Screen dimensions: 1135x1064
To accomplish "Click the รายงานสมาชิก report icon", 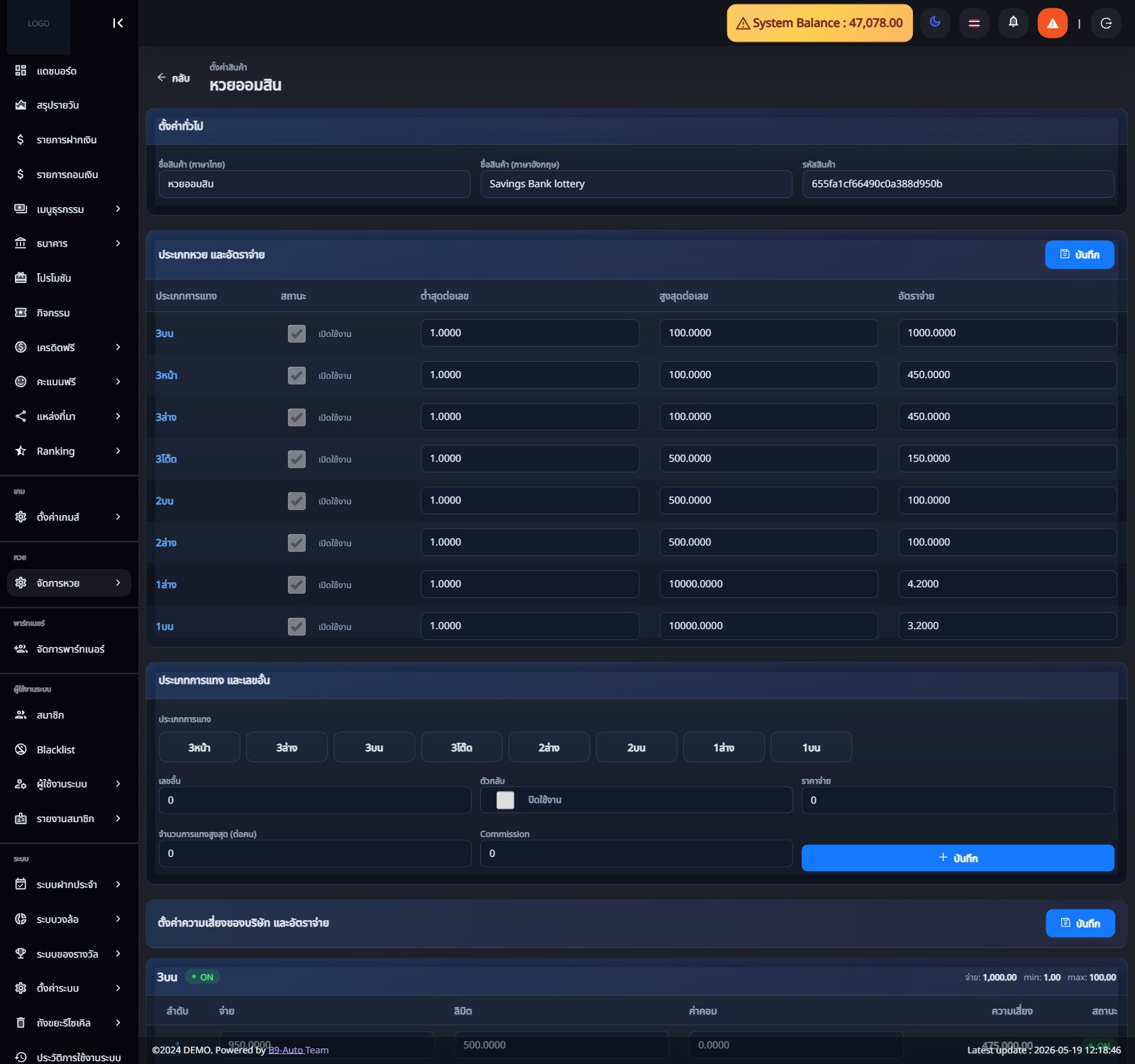I will (21, 819).
